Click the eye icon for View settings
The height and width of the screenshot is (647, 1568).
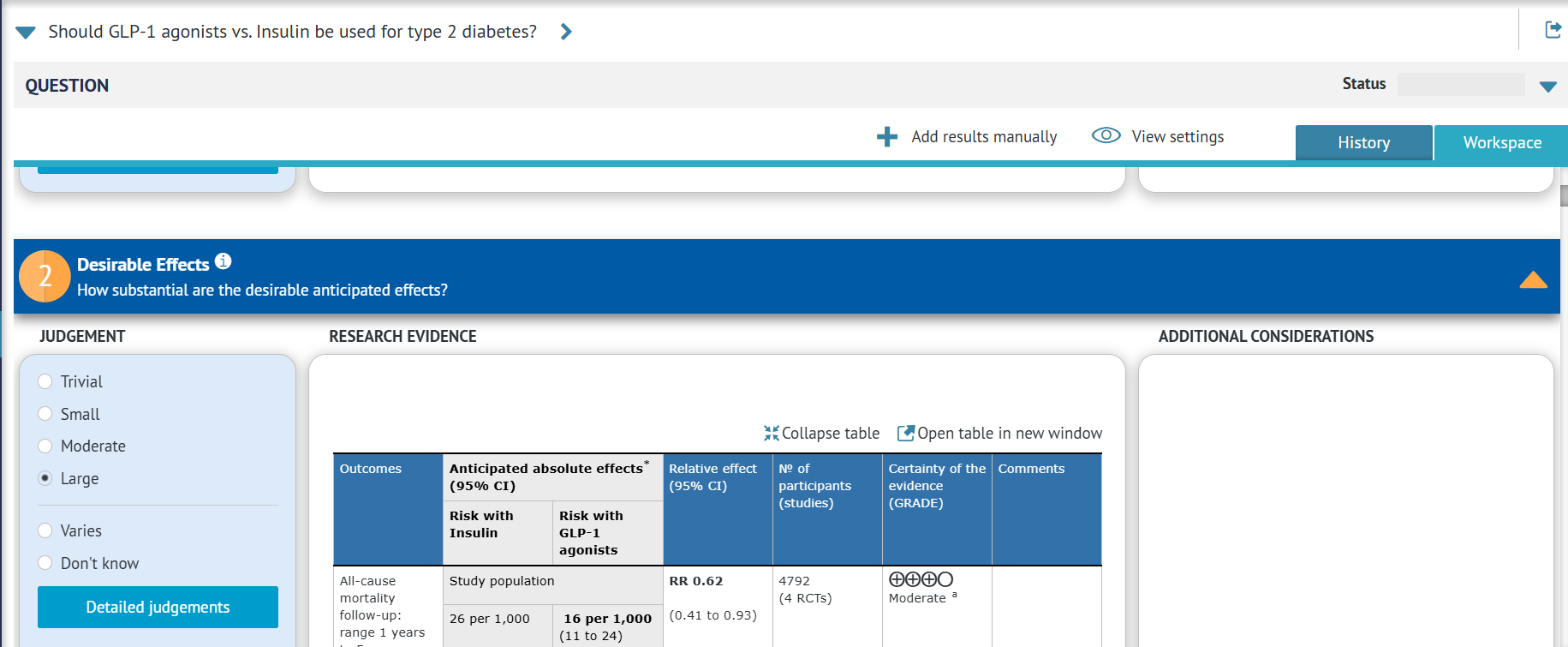click(1106, 135)
